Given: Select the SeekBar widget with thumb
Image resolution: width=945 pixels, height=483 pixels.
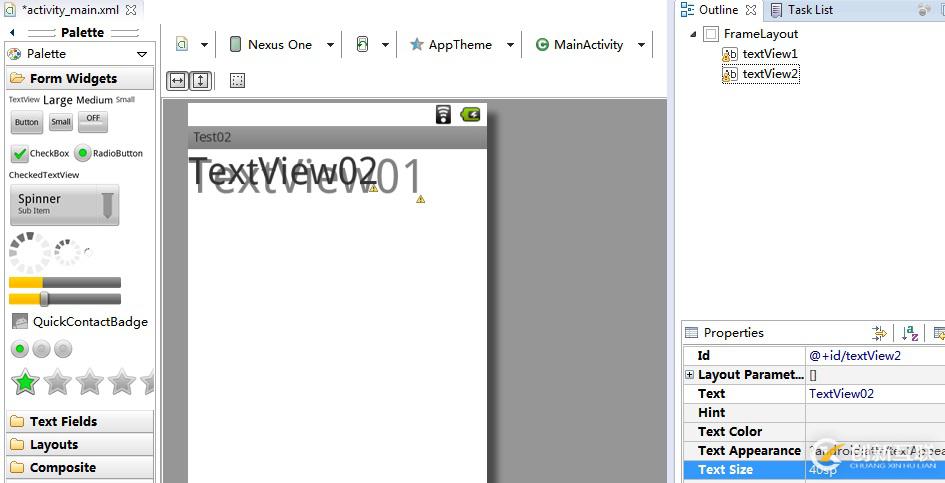Looking at the screenshot, I should point(64,299).
